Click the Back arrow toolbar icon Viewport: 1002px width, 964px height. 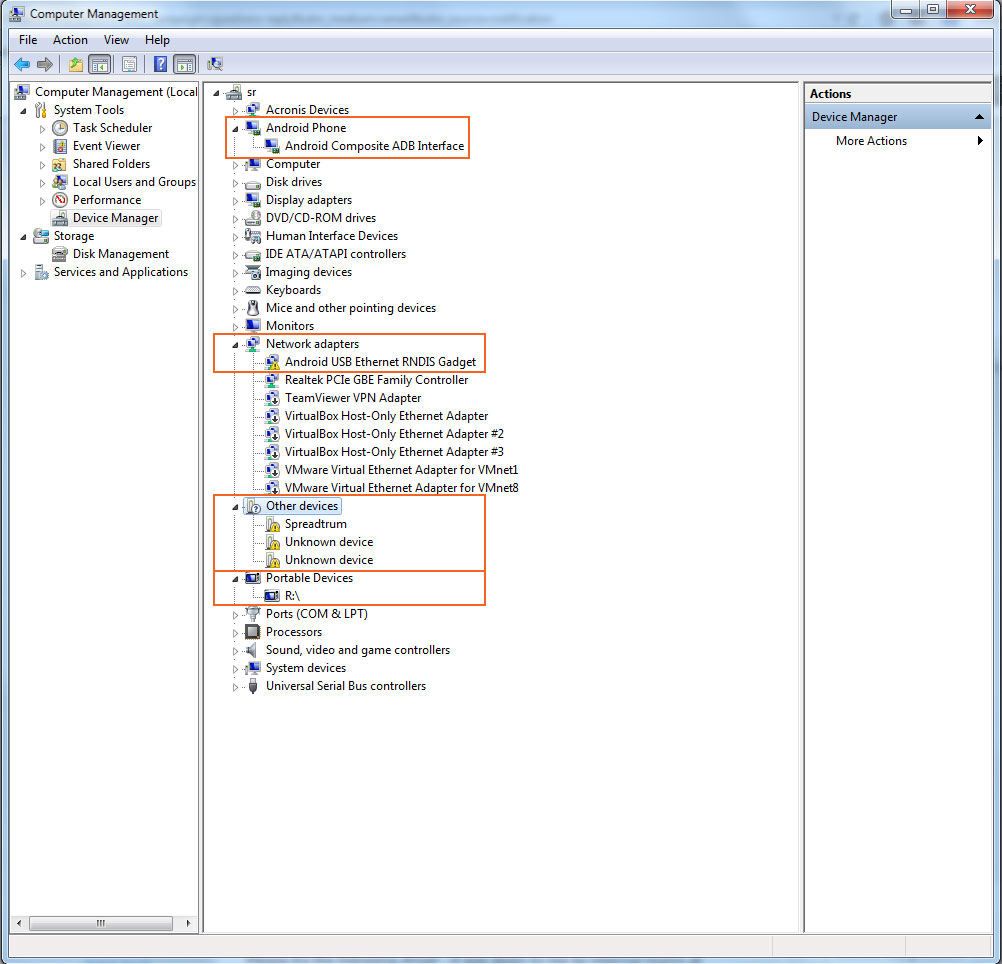[22, 64]
